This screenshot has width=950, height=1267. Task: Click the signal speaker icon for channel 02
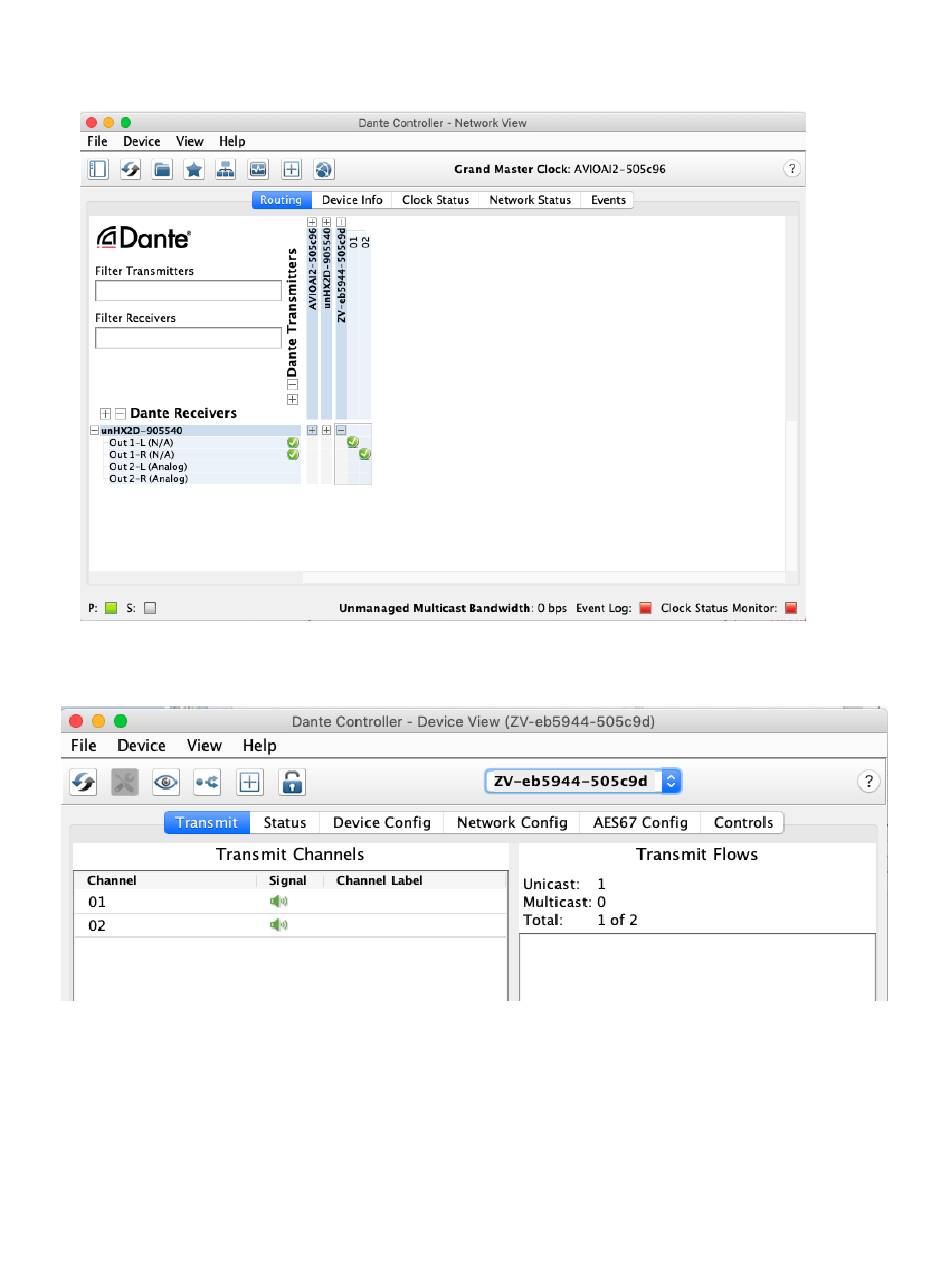[x=278, y=925]
